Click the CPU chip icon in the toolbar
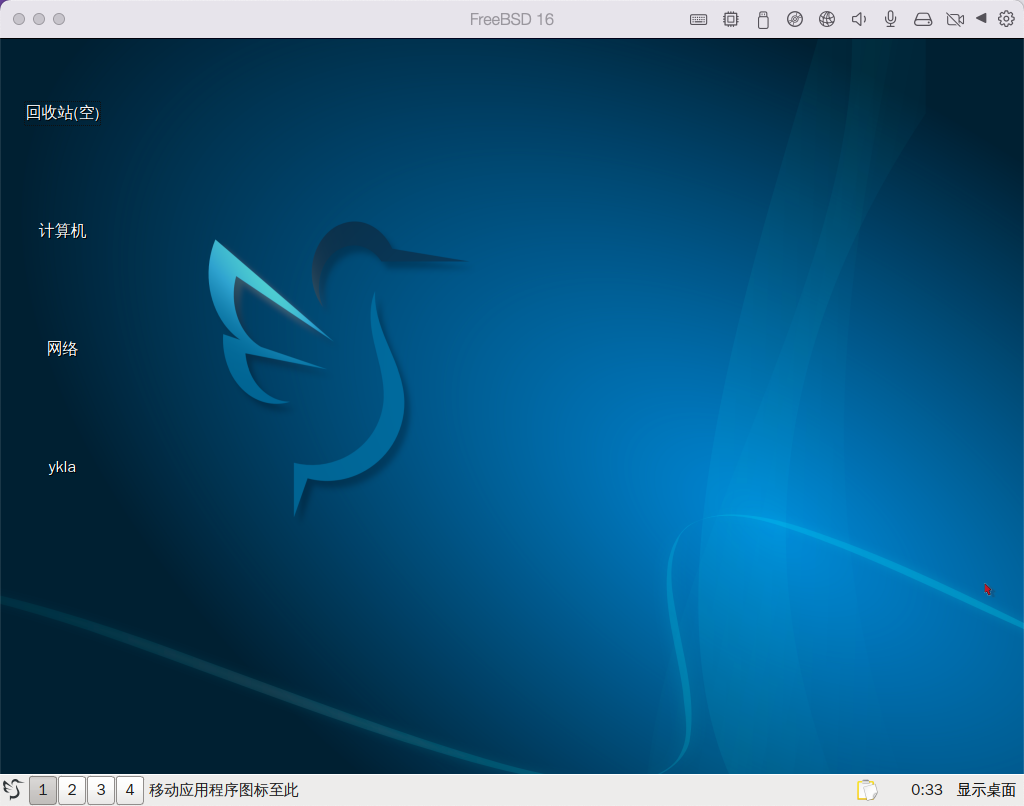 click(731, 20)
